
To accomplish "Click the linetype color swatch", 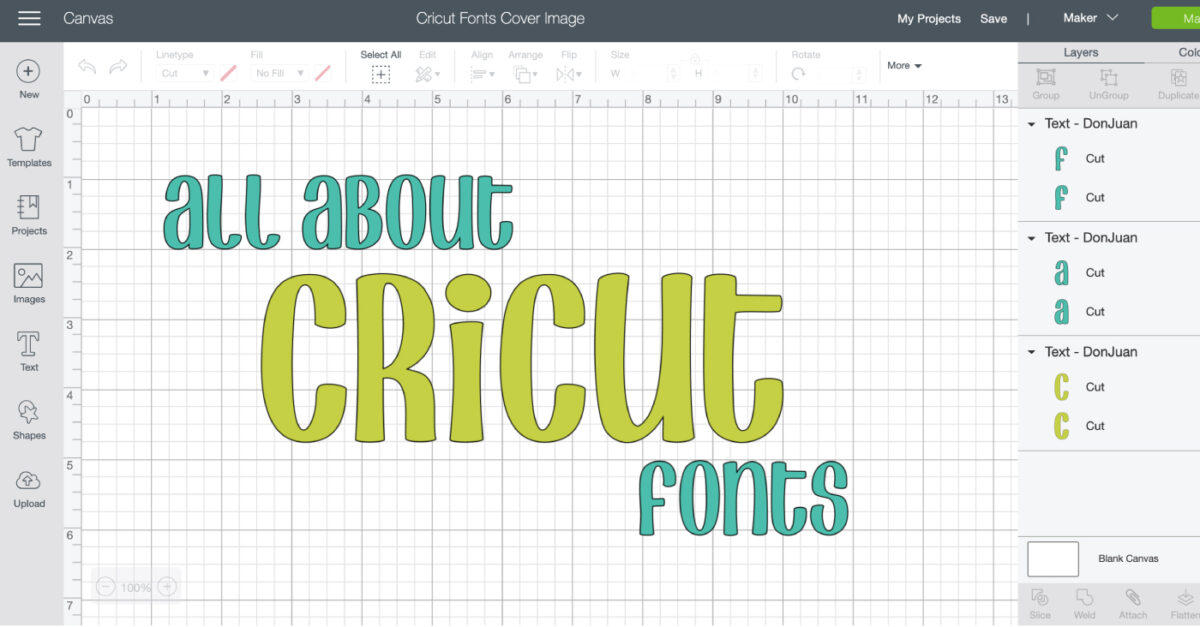I will [229, 73].
